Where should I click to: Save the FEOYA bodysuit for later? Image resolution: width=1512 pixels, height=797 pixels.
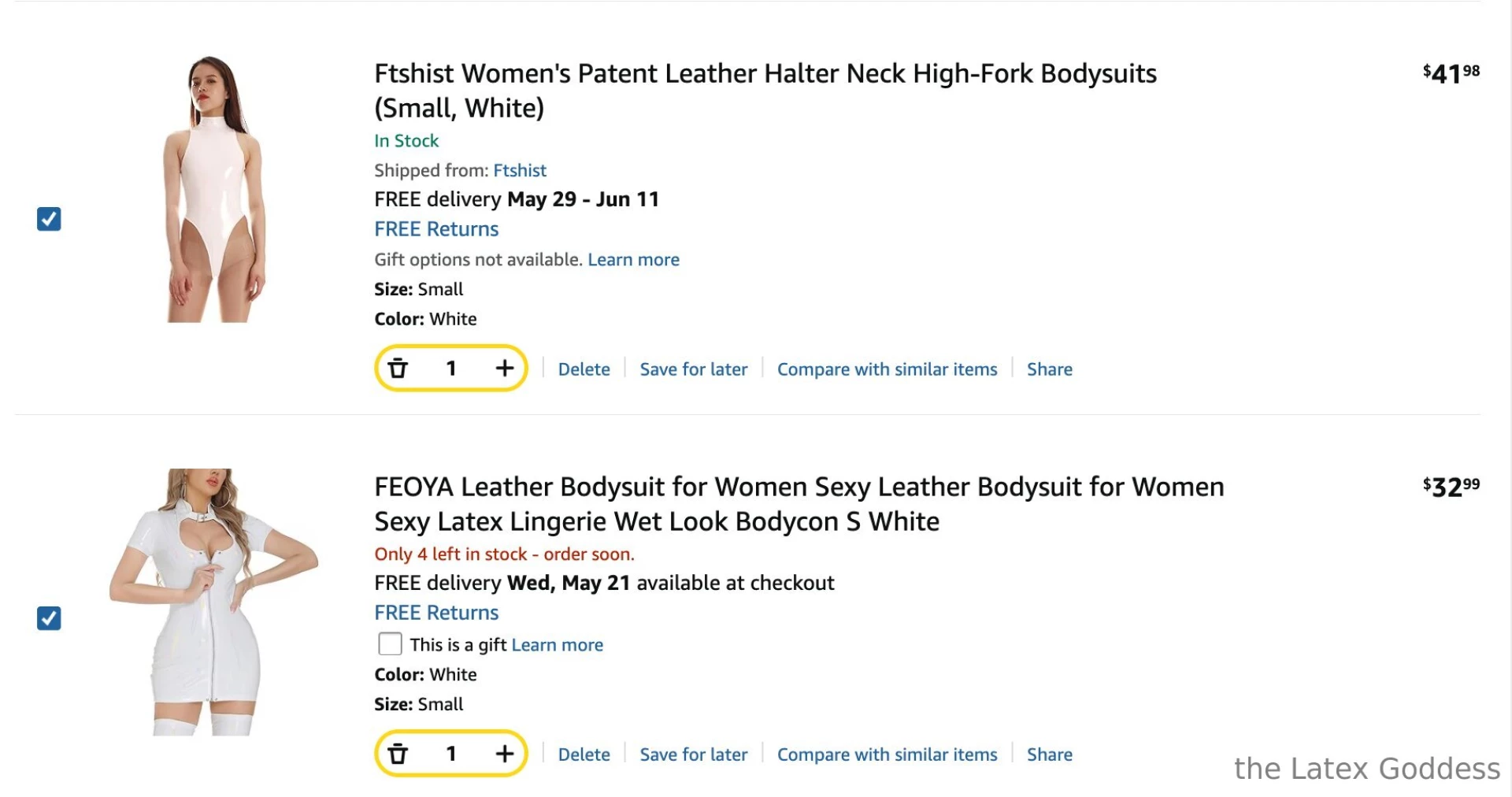pyautogui.click(x=693, y=754)
